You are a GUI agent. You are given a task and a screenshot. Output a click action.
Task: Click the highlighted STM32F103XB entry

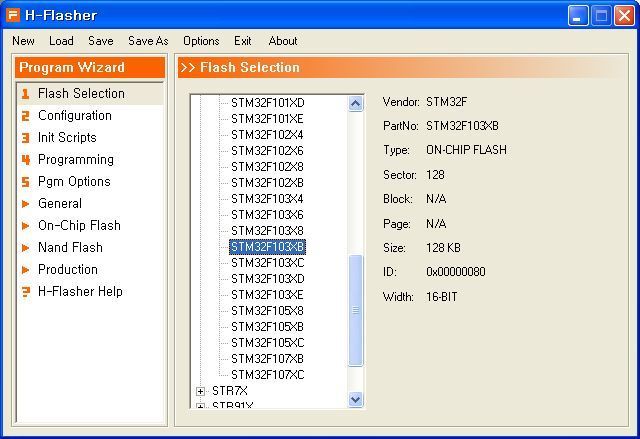click(267, 247)
